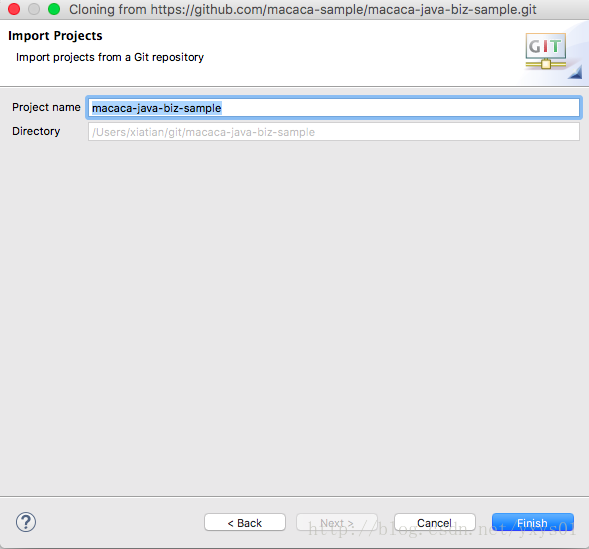Click the green zoom window button

pyautogui.click(x=54, y=9)
